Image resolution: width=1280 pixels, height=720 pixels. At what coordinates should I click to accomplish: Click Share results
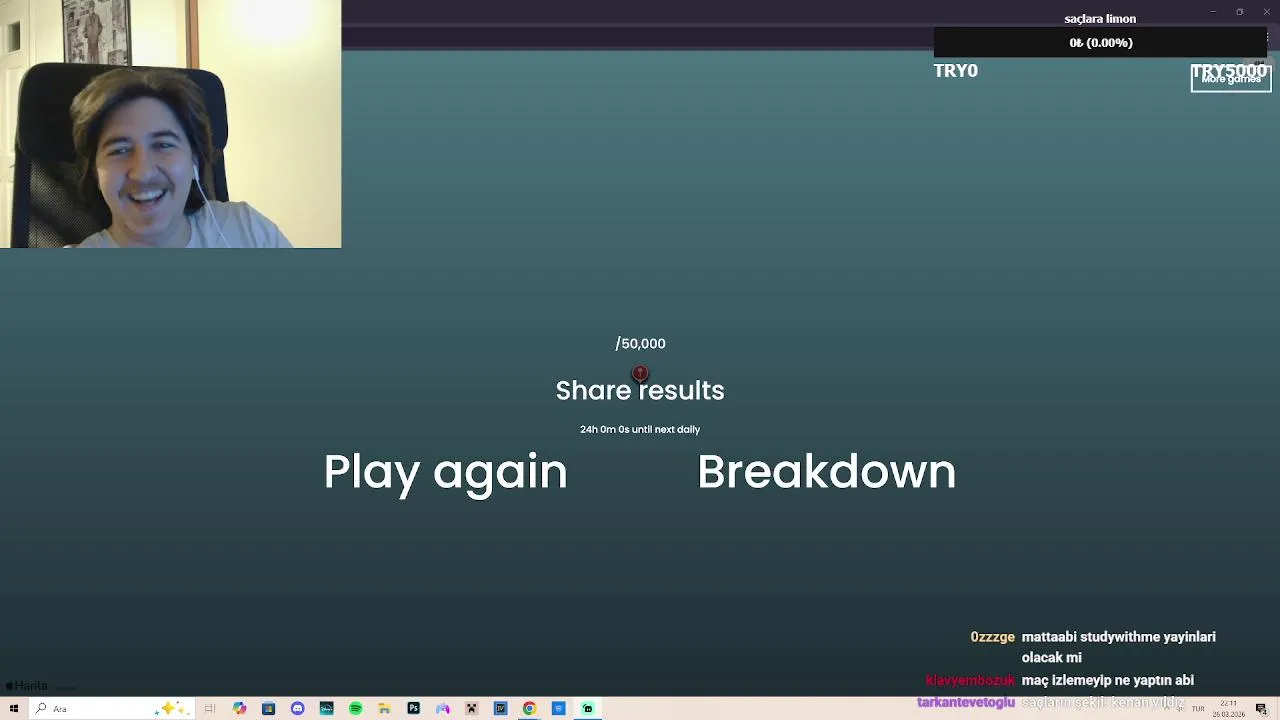click(640, 391)
